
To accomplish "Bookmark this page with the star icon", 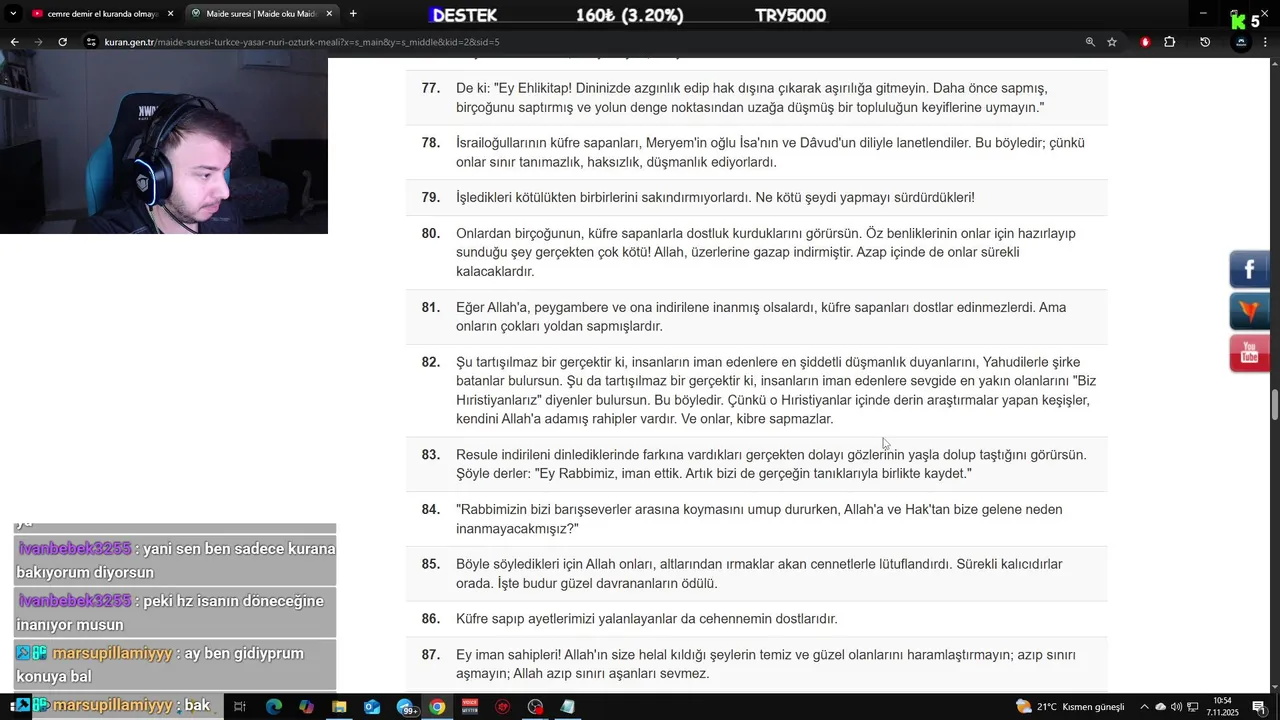I will pos(1112,42).
